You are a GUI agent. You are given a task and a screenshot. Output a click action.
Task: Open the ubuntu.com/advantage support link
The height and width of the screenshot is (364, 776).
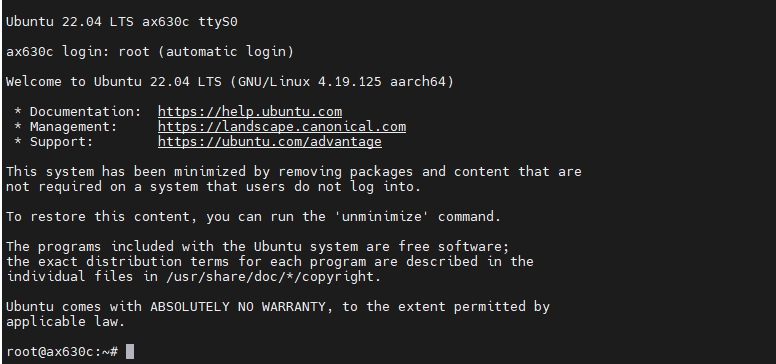coord(270,142)
